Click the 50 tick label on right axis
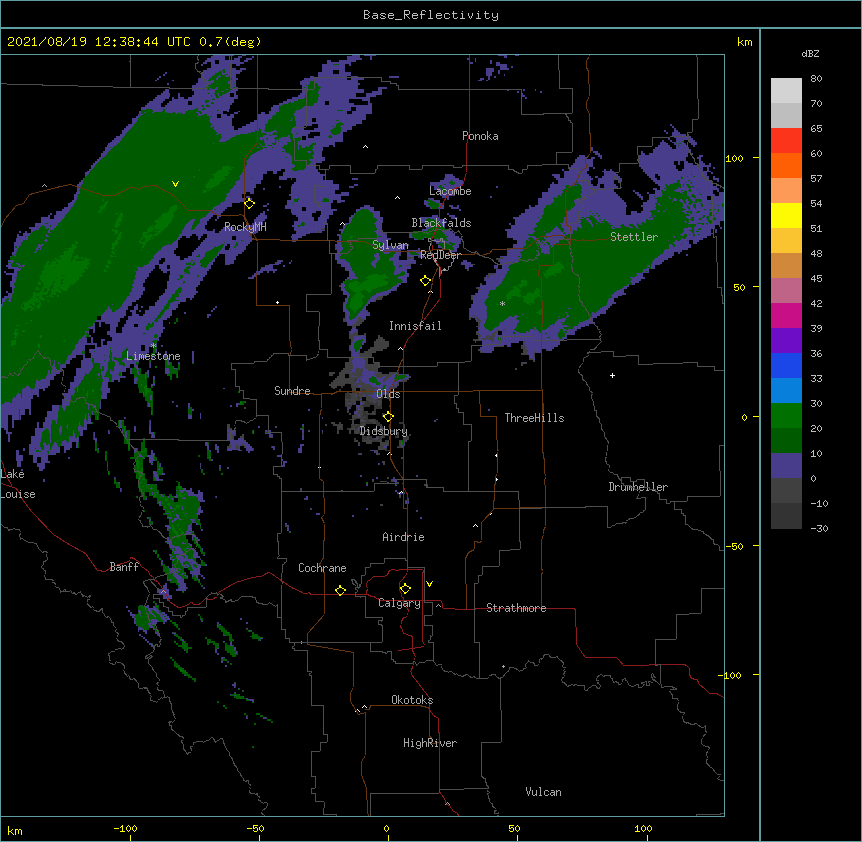The height and width of the screenshot is (842, 862). (x=739, y=287)
